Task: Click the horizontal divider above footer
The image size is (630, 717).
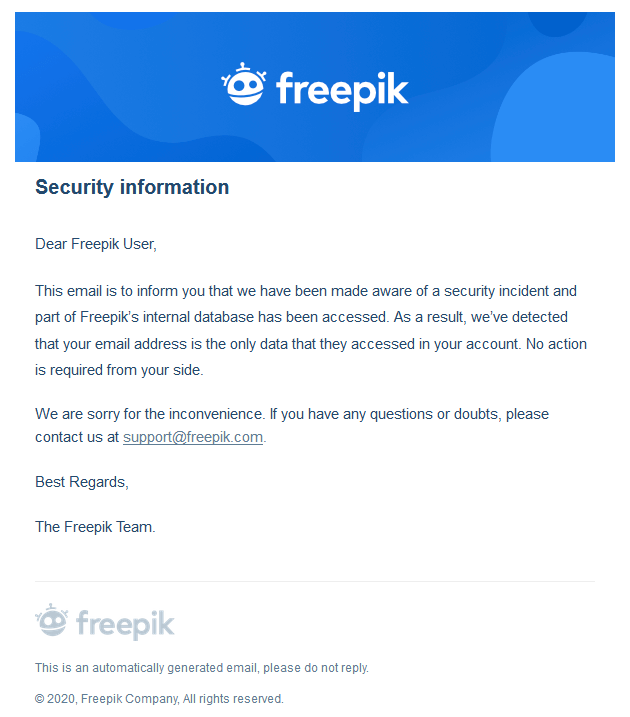Action: [315, 582]
